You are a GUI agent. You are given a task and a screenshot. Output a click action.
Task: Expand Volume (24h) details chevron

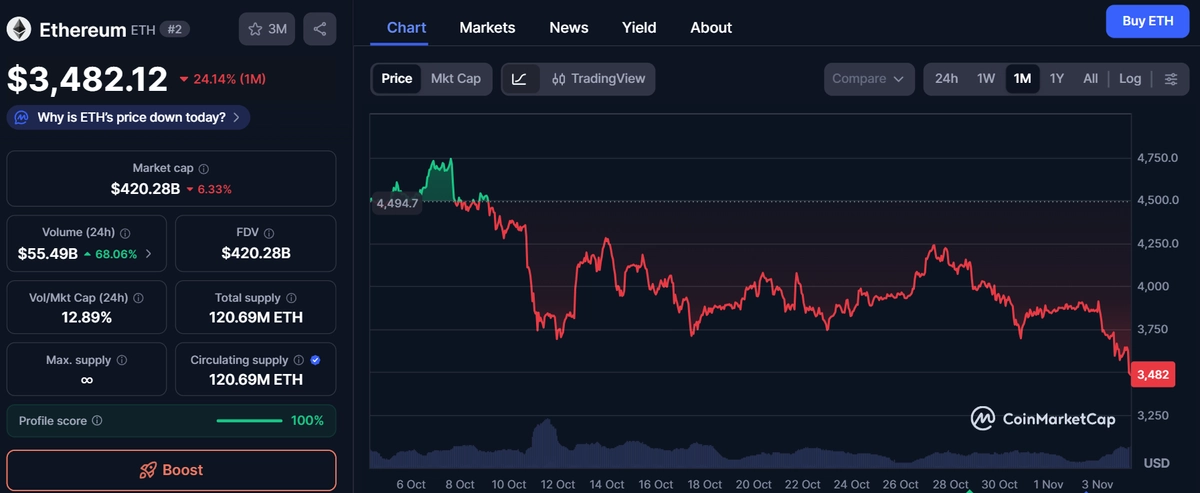click(x=149, y=254)
